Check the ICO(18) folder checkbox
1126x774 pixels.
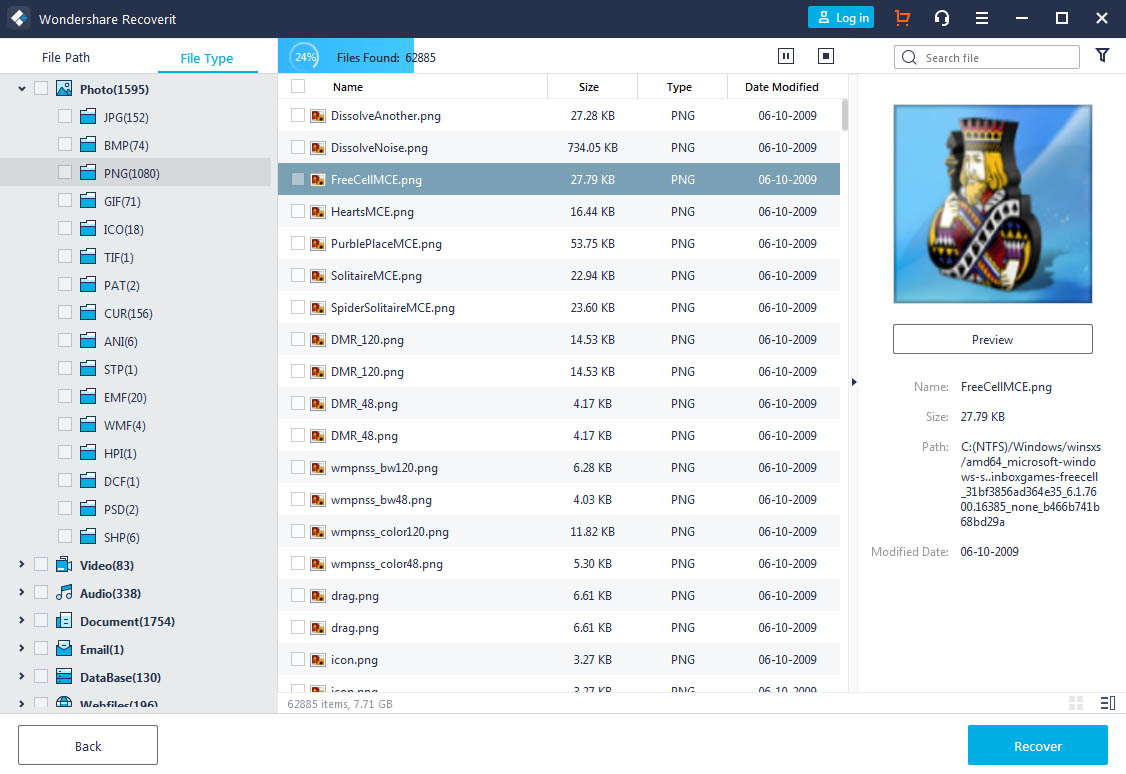click(x=65, y=228)
